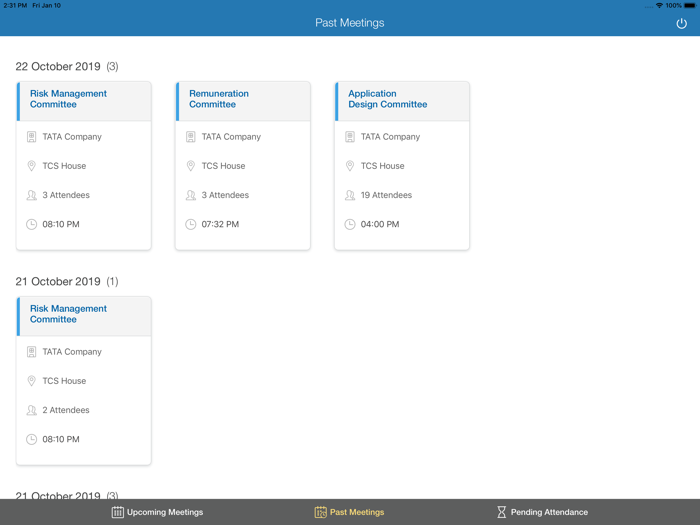The width and height of the screenshot is (700, 525).
Task: Select the 19 Attendees text
Action: point(386,195)
